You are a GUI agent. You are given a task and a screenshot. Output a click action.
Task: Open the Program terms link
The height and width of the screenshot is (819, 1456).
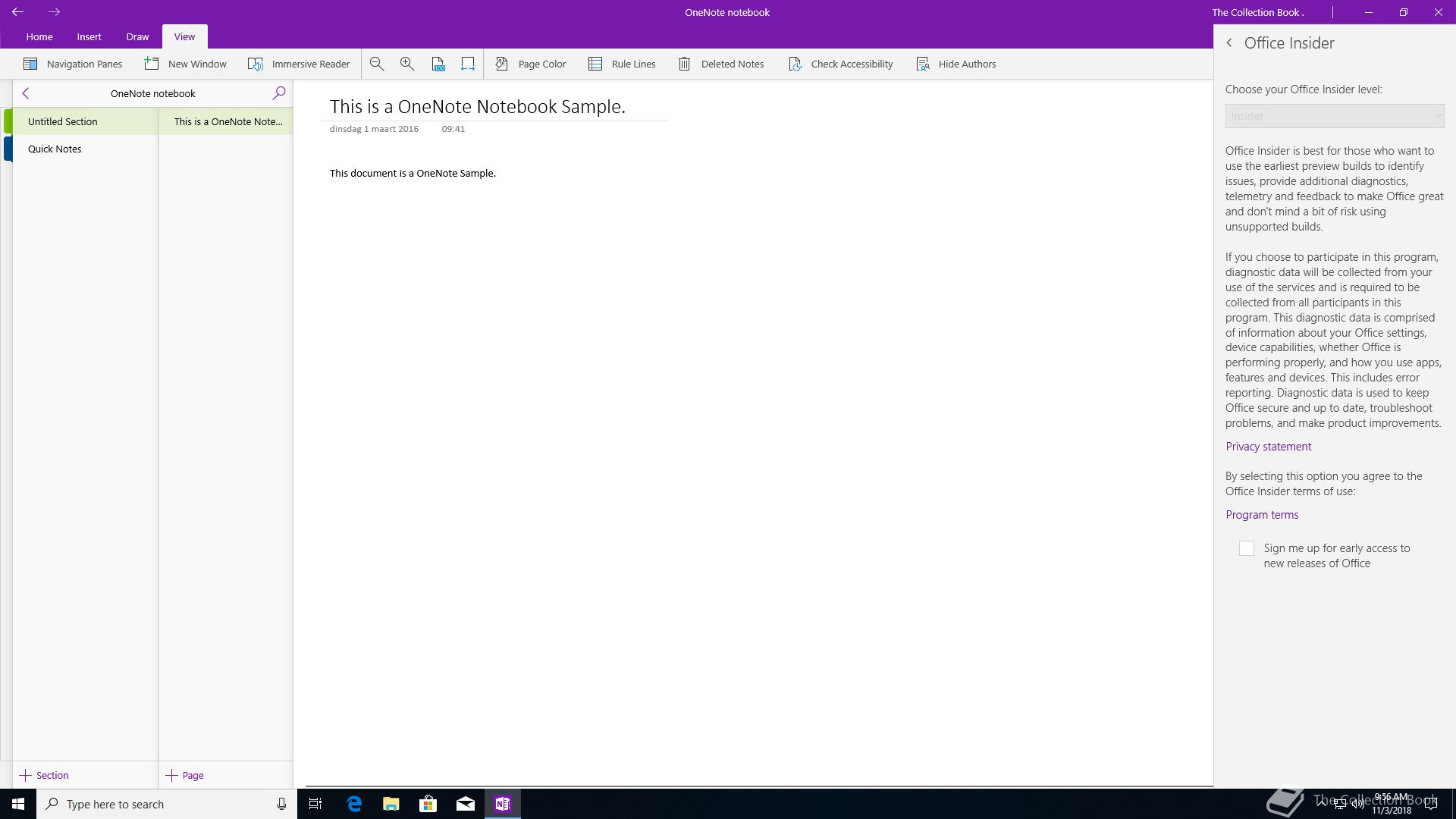tap(1262, 515)
